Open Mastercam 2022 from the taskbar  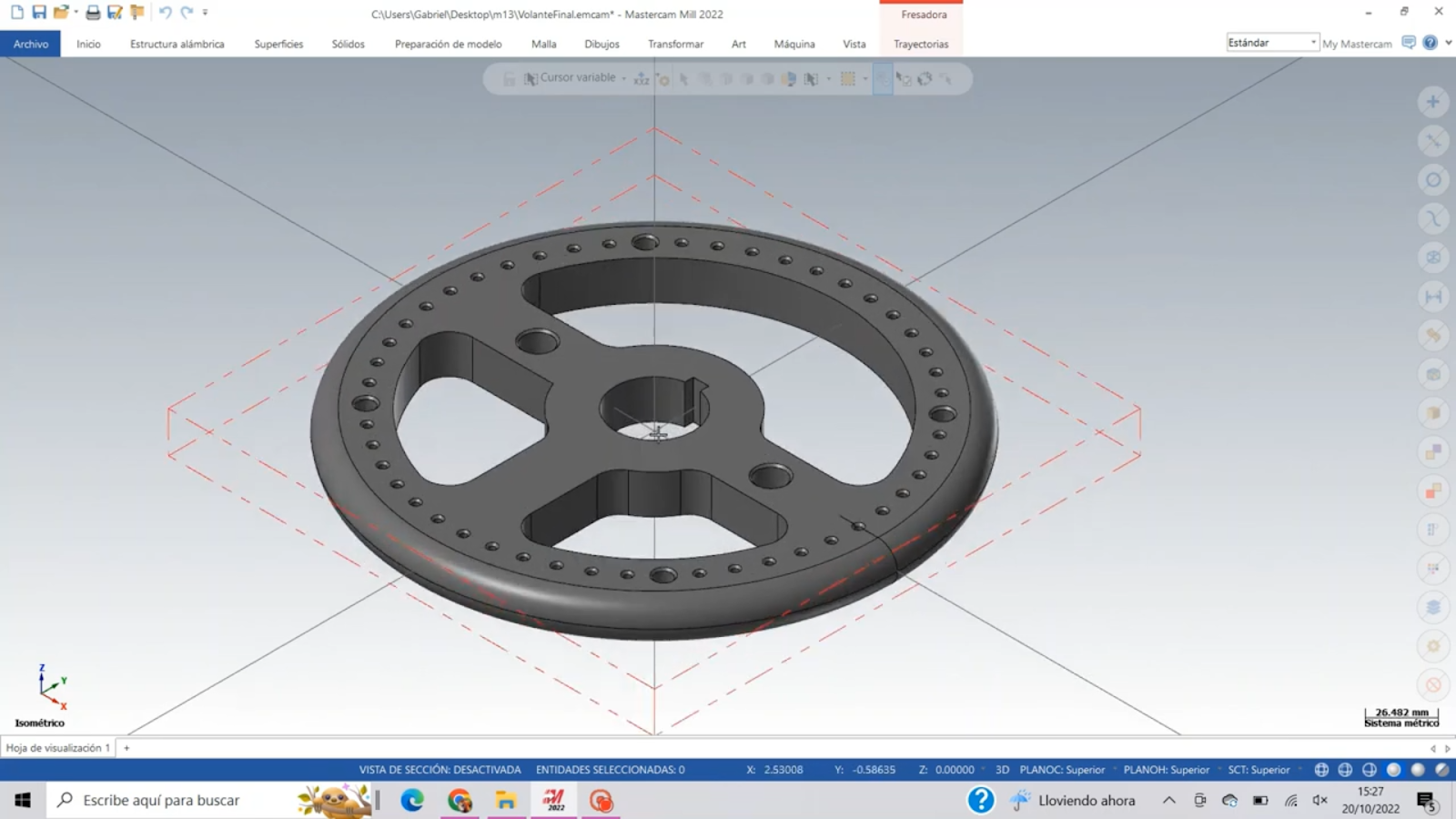point(554,800)
